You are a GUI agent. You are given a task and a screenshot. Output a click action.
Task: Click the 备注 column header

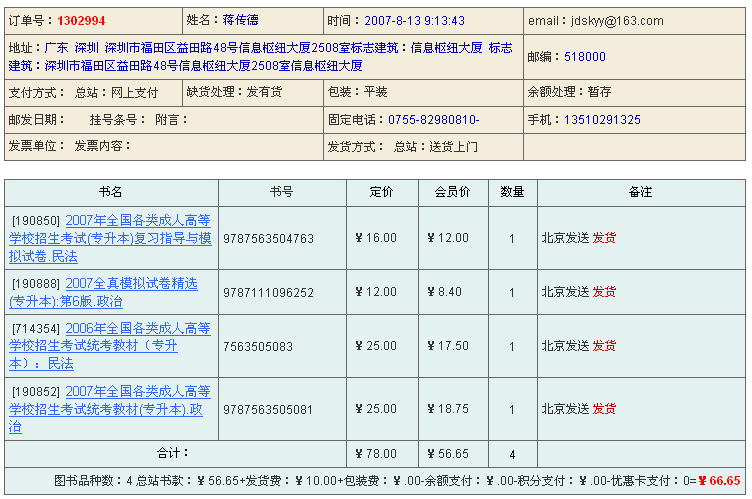click(640, 192)
